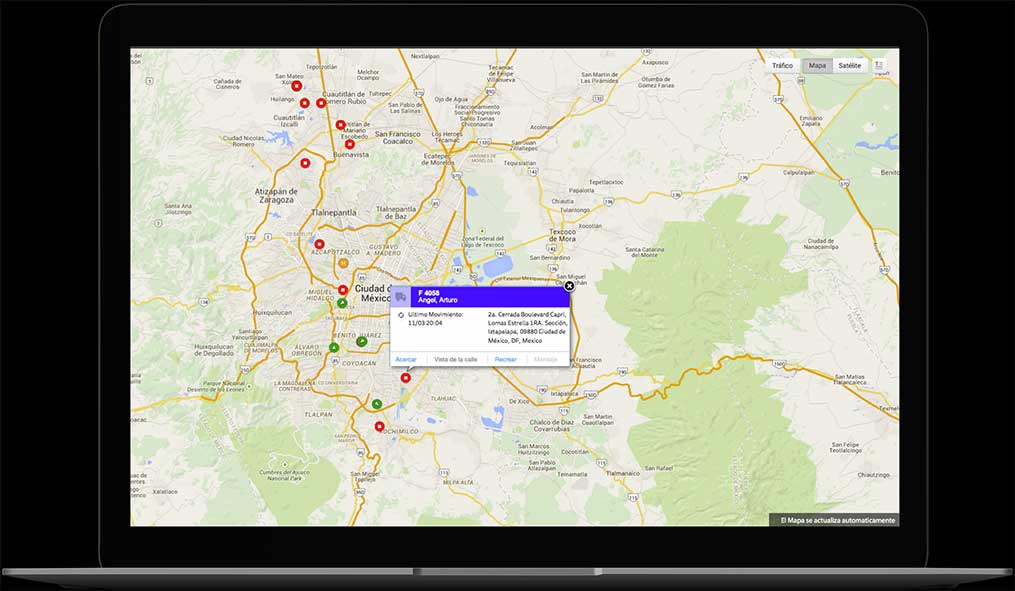This screenshot has width=1015, height=591.
Task: Close the F 4058 vehicle info popup
Action: [x=569, y=286]
